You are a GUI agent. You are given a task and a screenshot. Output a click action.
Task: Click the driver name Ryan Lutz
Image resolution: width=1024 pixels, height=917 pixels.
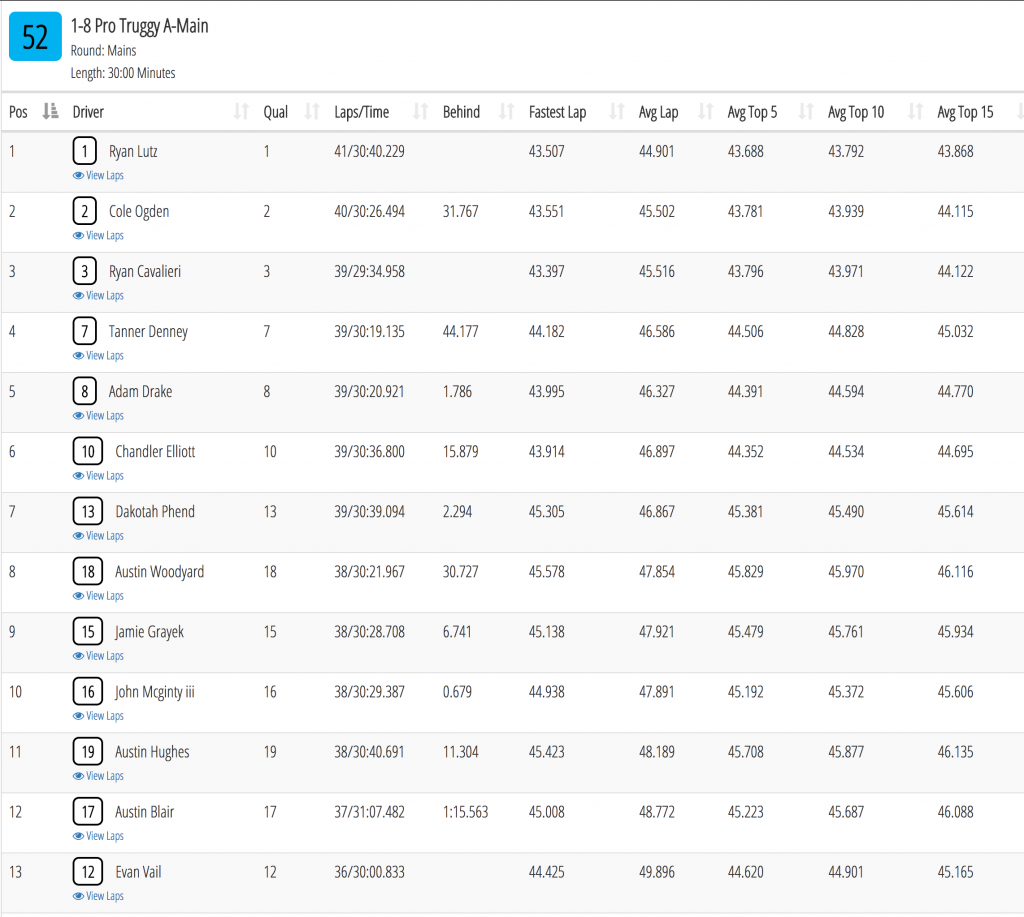133,152
